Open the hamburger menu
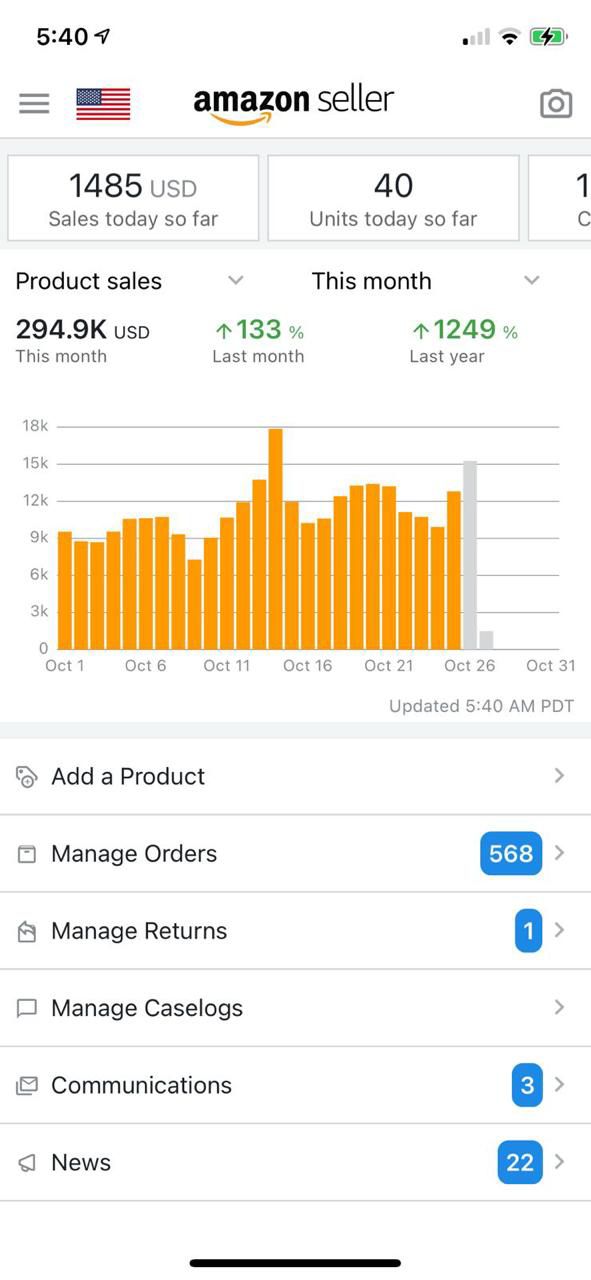This screenshot has width=591, height=1280. pos(34,103)
